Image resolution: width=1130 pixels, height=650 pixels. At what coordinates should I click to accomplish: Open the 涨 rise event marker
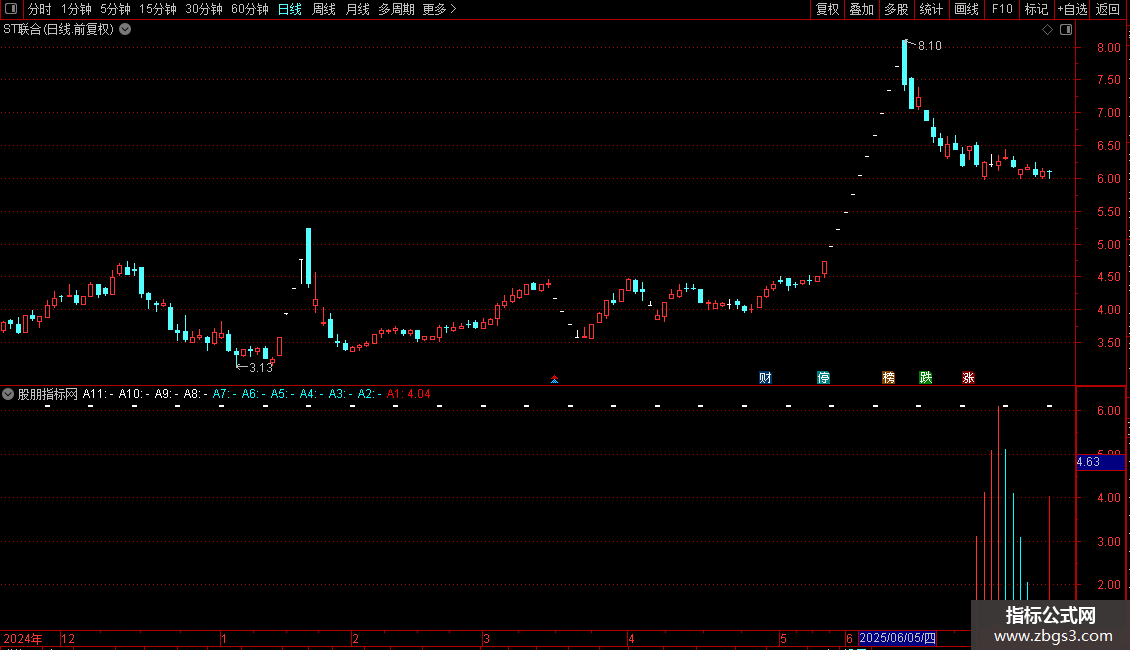point(969,378)
